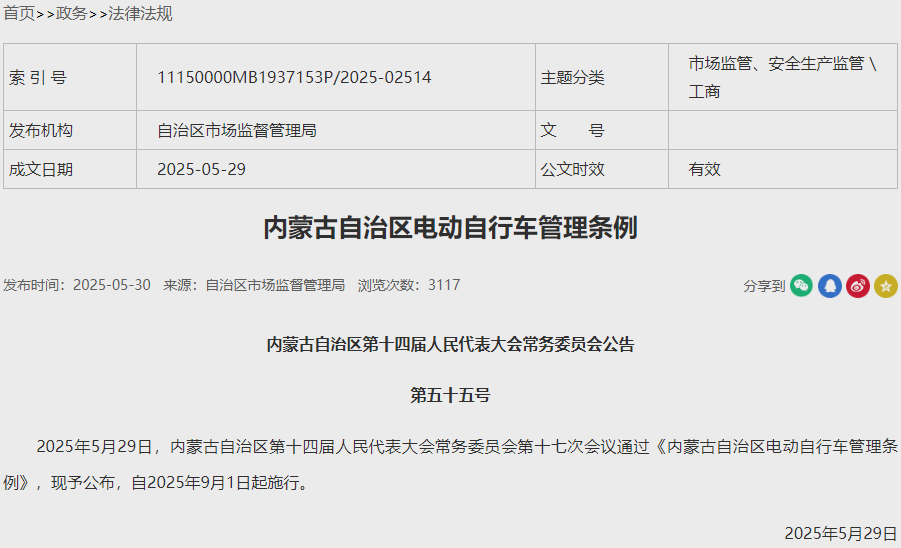Click the source 来源：自治区市场监督管理局
901x548 pixels.
[x=254, y=285]
